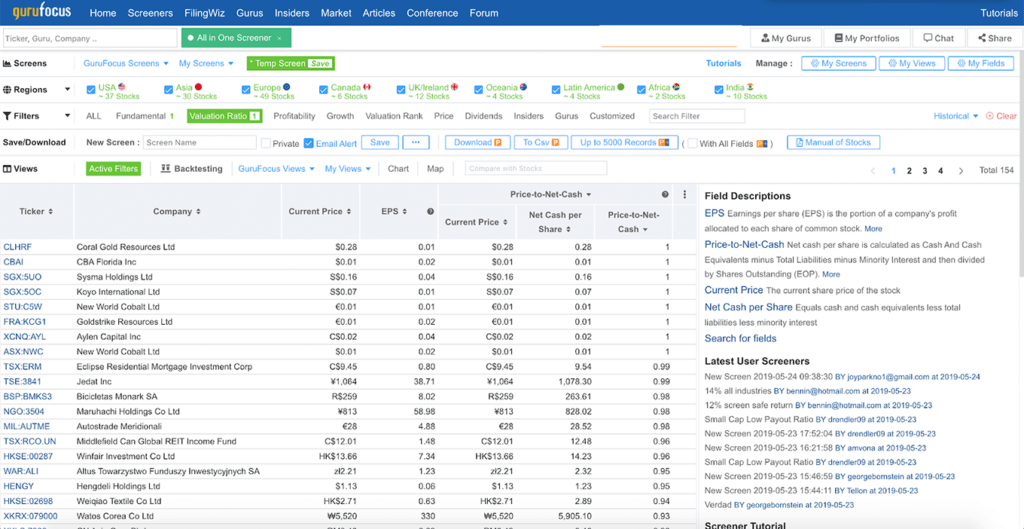Click the Screen Name input field
Image resolution: width=1024 pixels, height=529 pixels.
pos(199,142)
